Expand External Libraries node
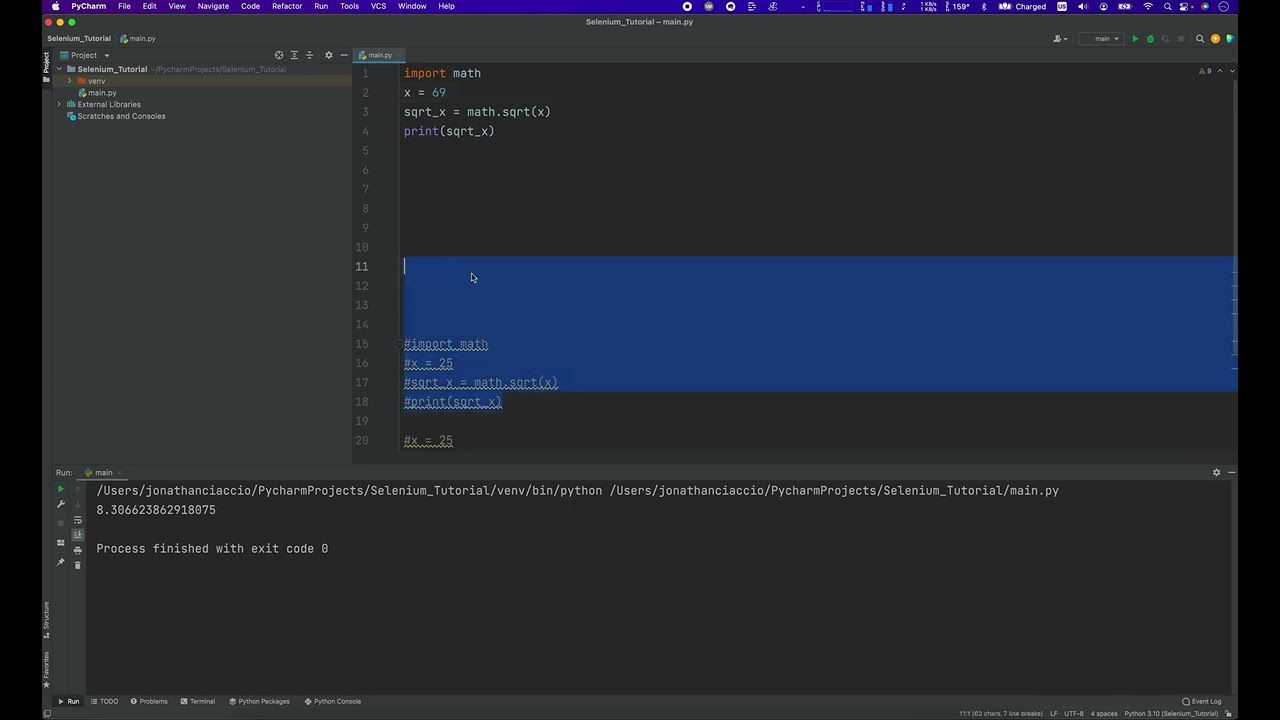This screenshot has width=1280, height=720. 59,104
